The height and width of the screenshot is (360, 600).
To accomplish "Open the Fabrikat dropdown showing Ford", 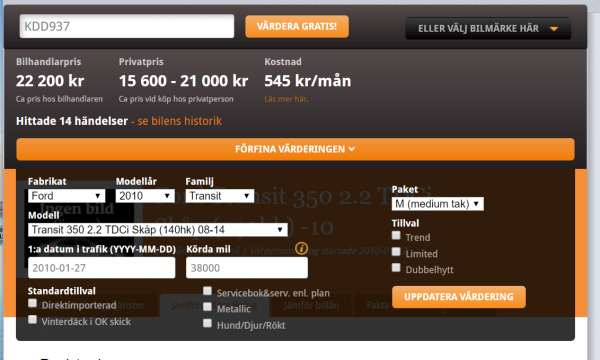I will pyautogui.click(x=67, y=196).
